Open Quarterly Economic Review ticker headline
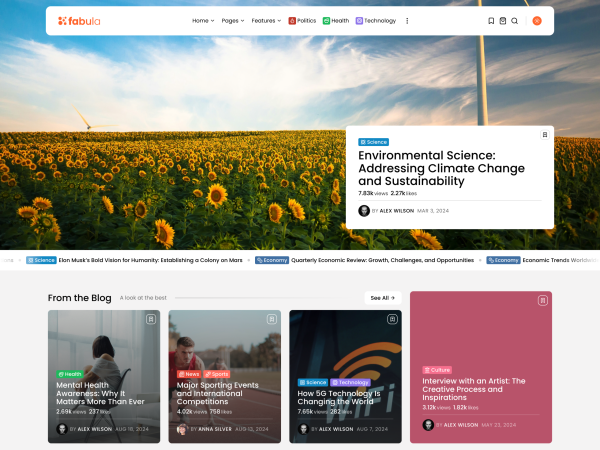The image size is (600, 450). [x=382, y=260]
